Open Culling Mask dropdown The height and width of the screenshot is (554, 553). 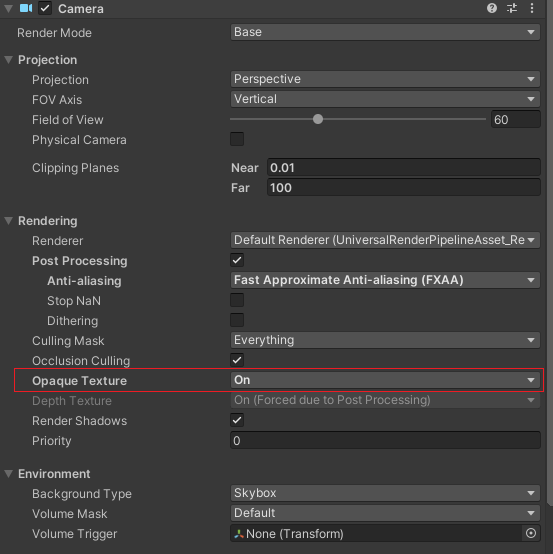385,340
